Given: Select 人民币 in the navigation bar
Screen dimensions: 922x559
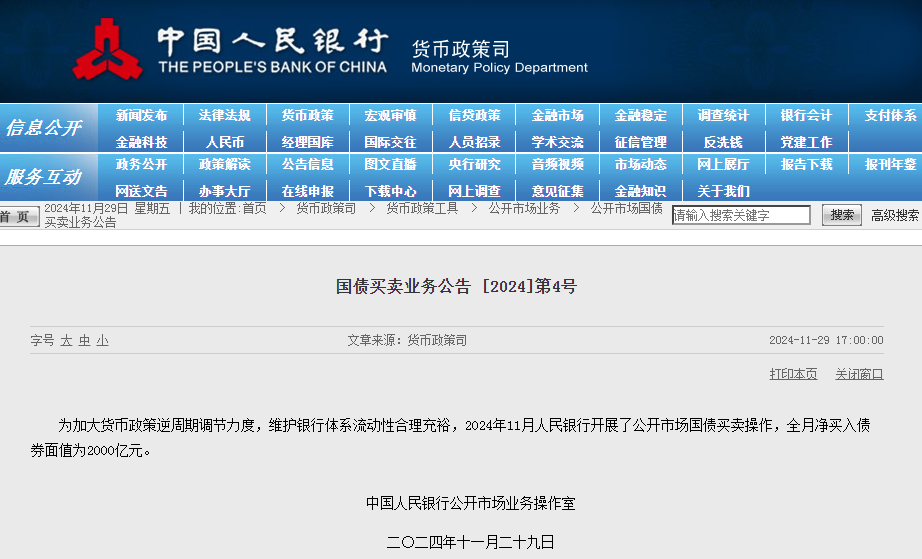Looking at the screenshot, I should pyautogui.click(x=224, y=142).
